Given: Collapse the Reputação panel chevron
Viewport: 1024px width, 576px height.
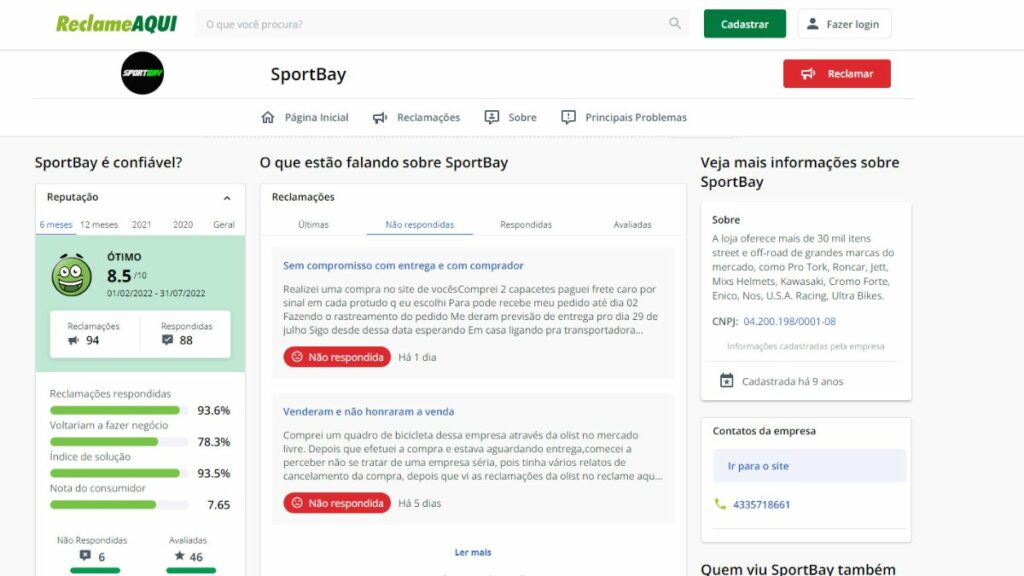Looking at the screenshot, I should coord(227,198).
